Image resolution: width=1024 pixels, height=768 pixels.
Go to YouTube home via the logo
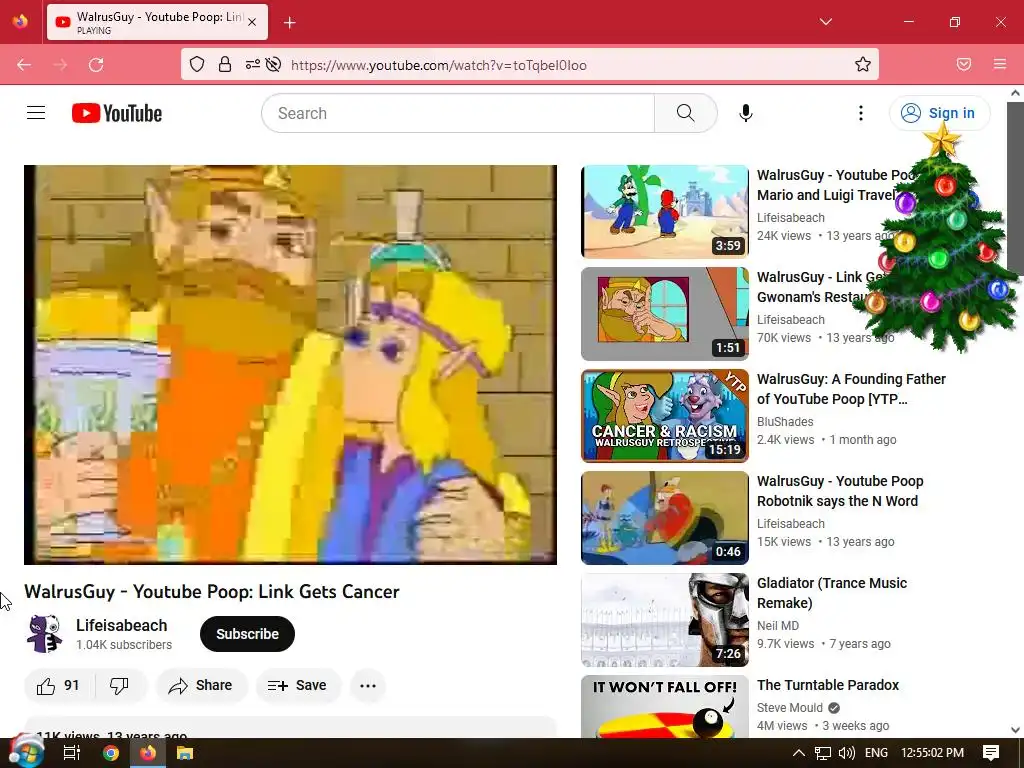tap(117, 113)
